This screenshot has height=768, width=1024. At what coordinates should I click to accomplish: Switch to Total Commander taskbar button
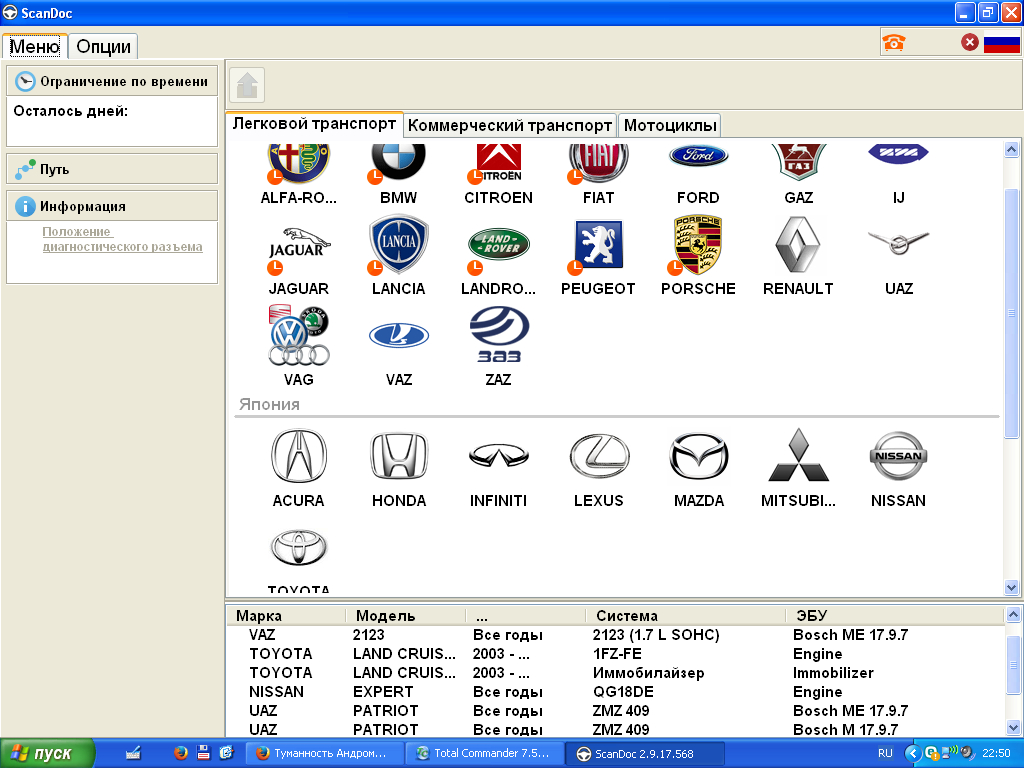(x=485, y=754)
